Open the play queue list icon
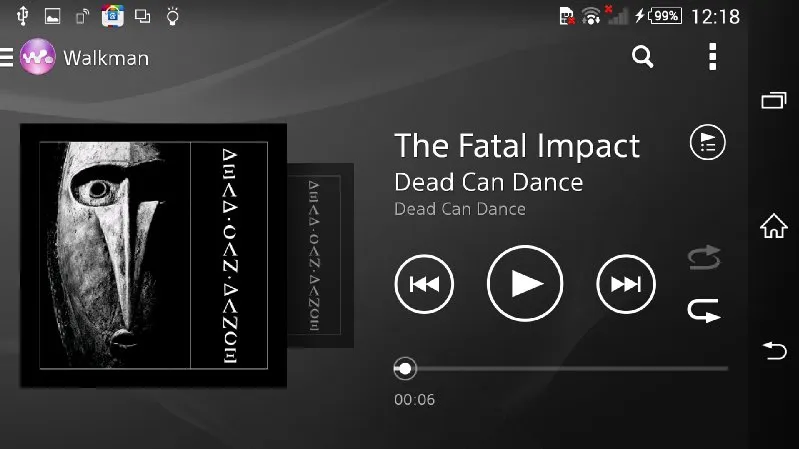 pos(707,142)
